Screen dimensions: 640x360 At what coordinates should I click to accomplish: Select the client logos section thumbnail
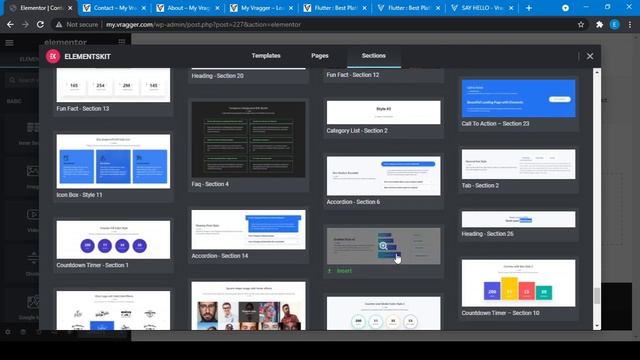click(x=113, y=310)
